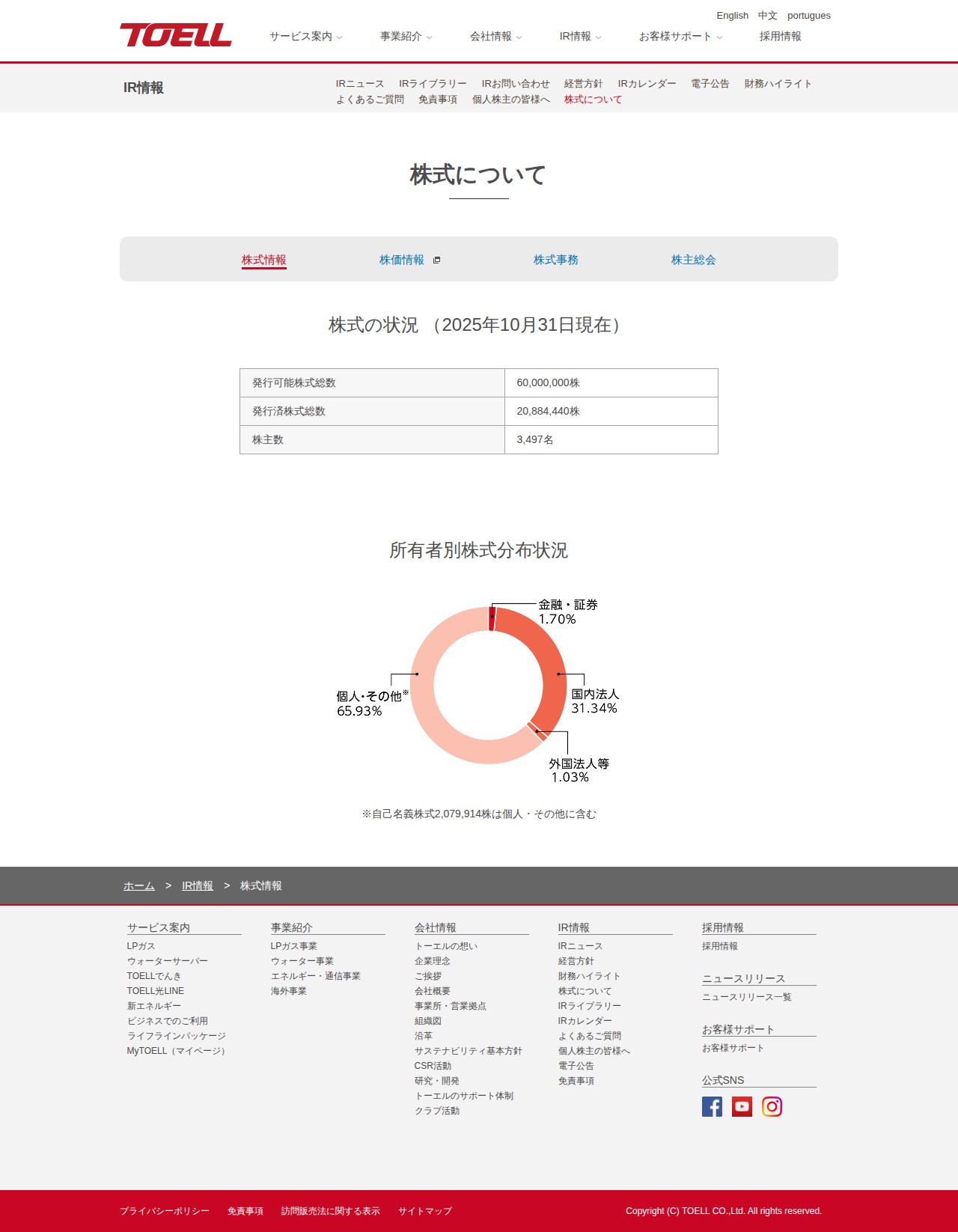Click the 3,497名 table cell
Screen dimensions: 958x1232
[611, 439]
